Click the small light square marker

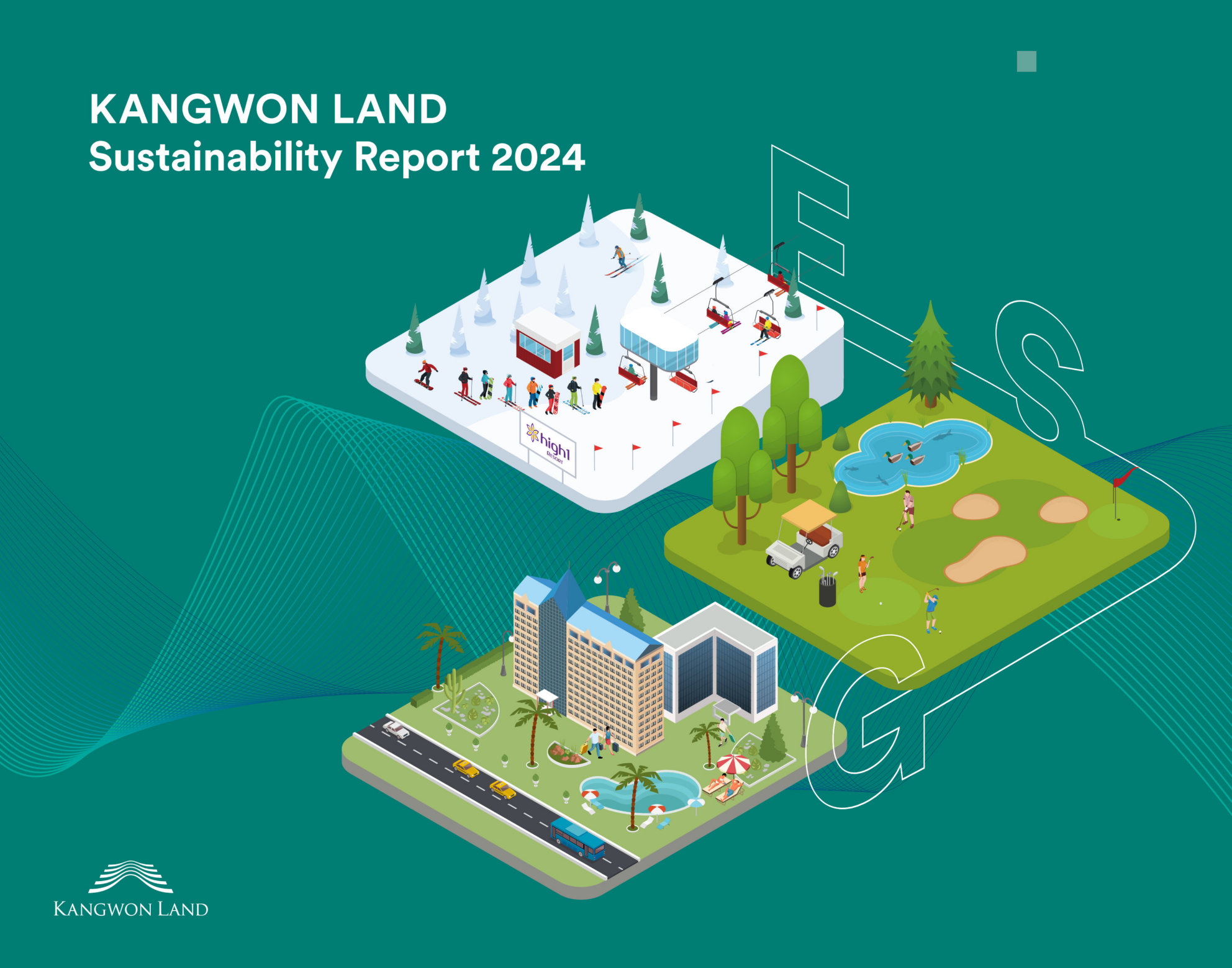(1026, 61)
